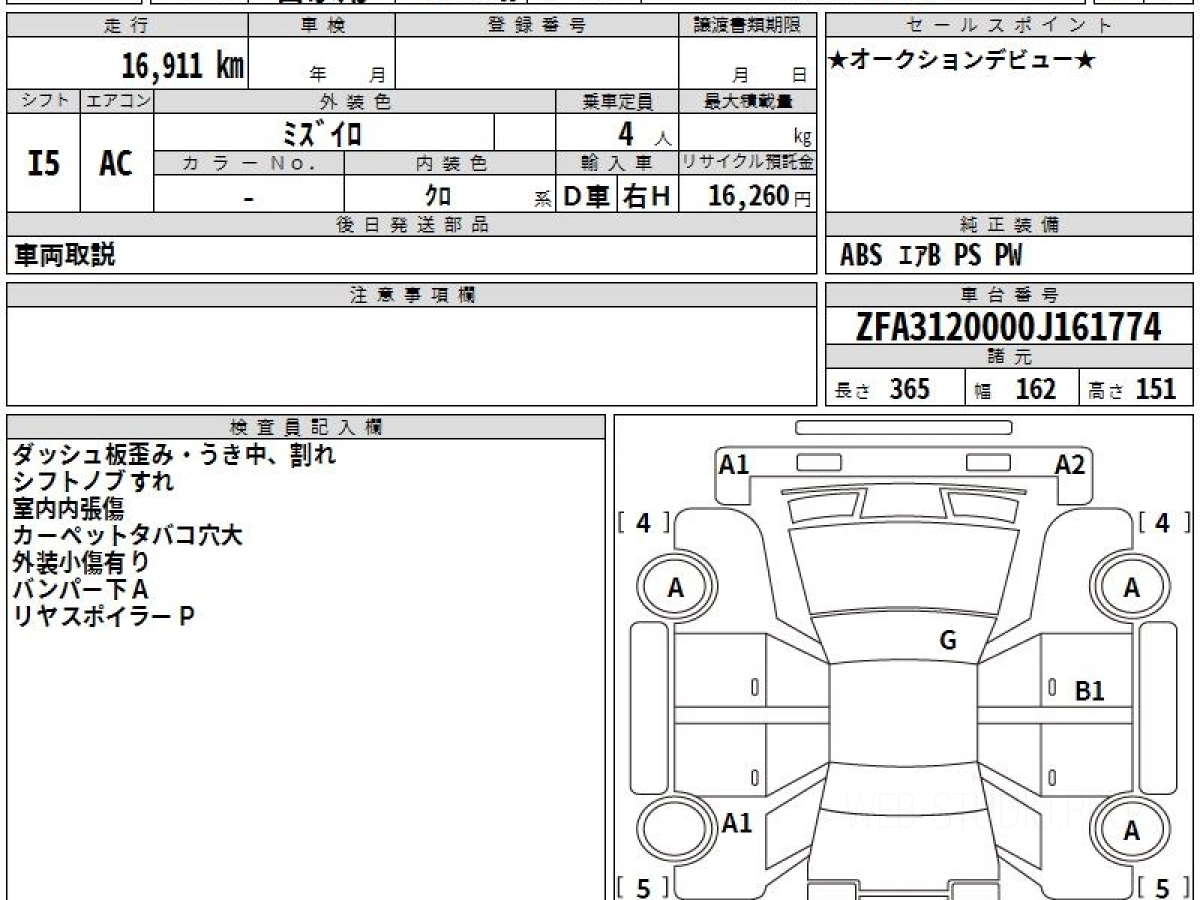Click the mileage value 16,911 km
The image size is (1200, 900).
point(182,66)
